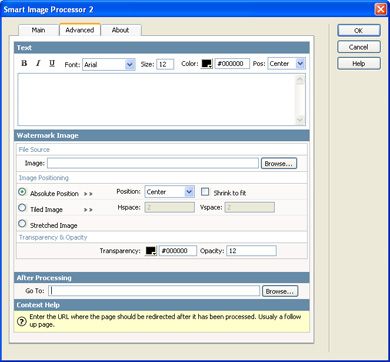390x362 pixels.
Task: Switch to the Main tab
Action: pyautogui.click(x=38, y=30)
